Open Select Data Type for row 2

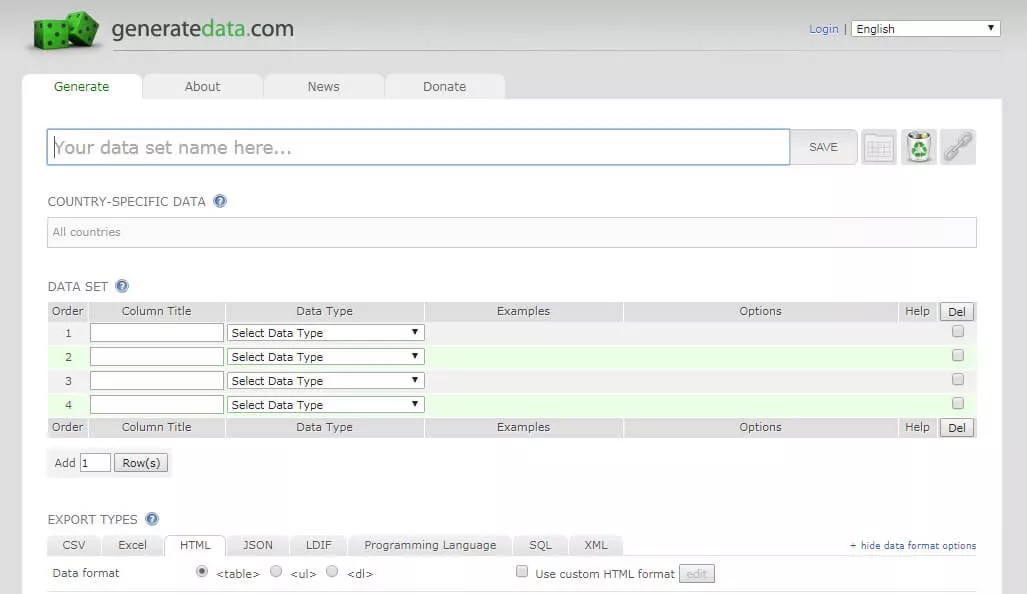pyautogui.click(x=326, y=357)
